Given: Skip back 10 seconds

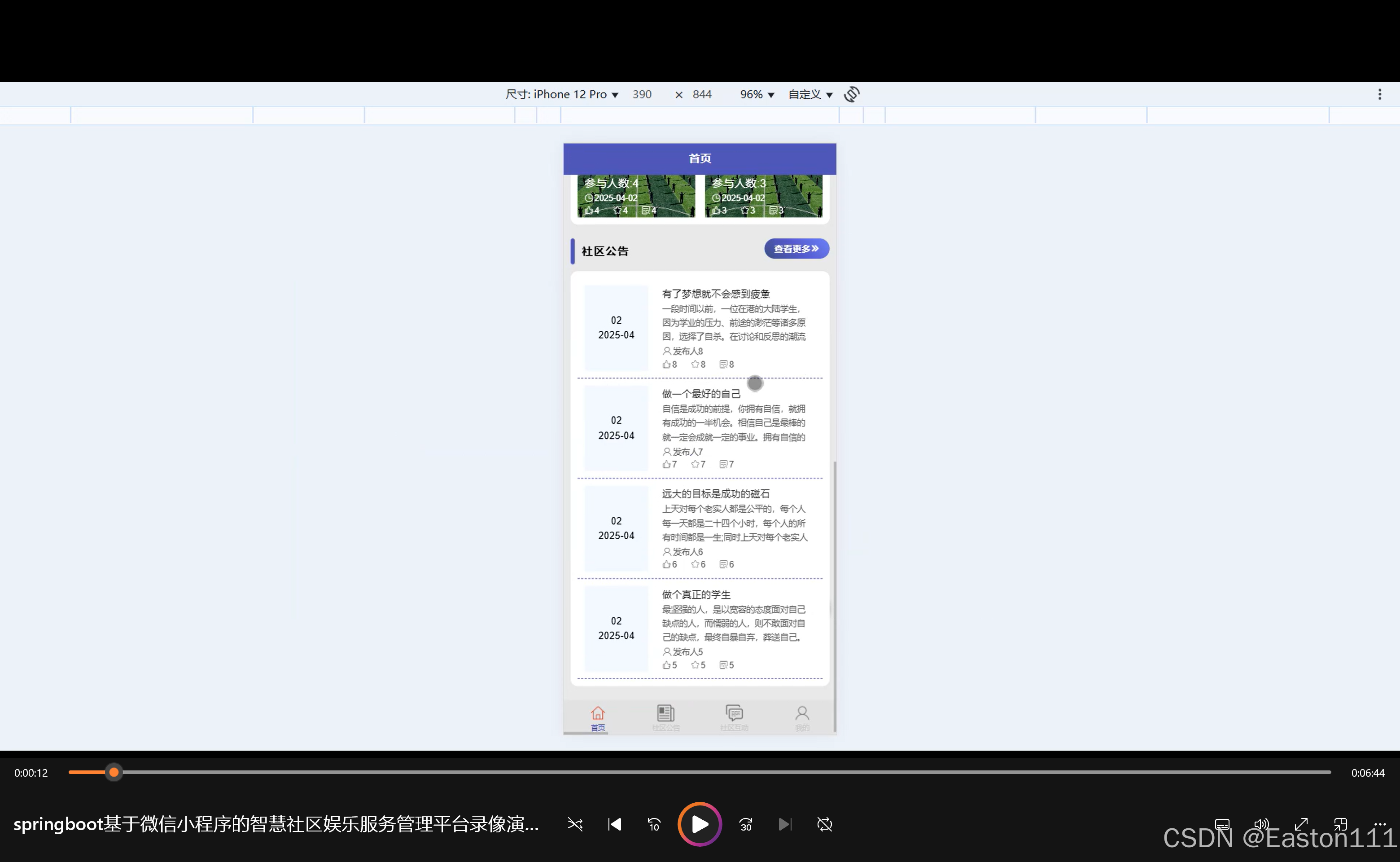Looking at the screenshot, I should pos(654,824).
